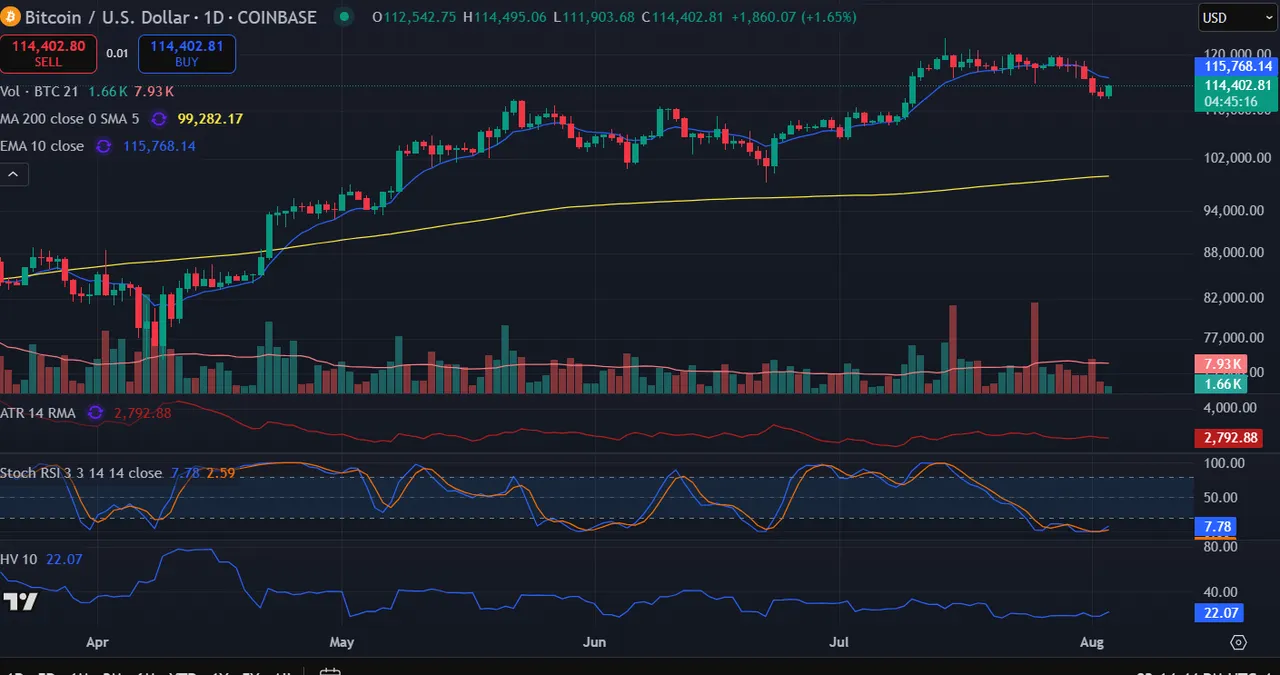This screenshot has width=1280, height=675.
Task: Click the 0.01 spread value
Action: (117, 53)
